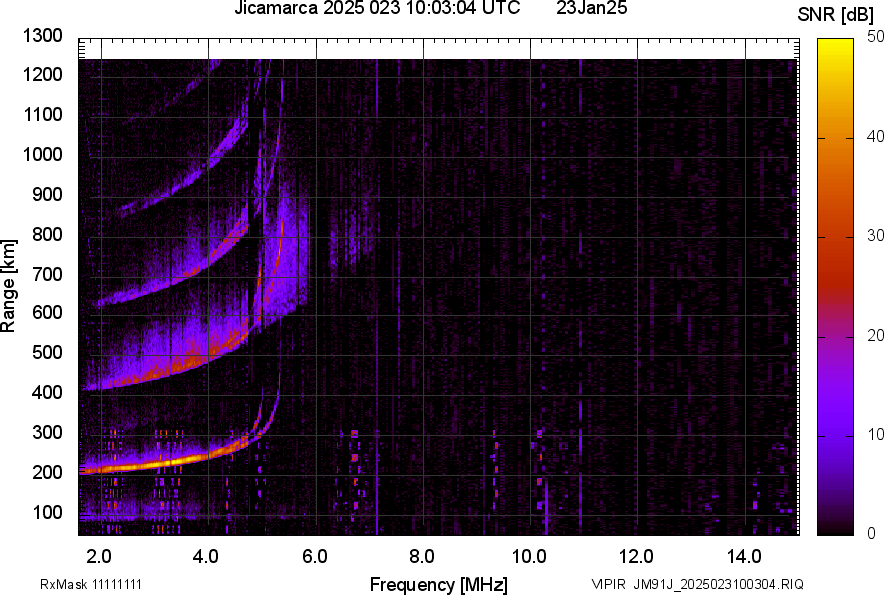
Task: Click the yellow top of the SNR colorbar
Action: 836,45
